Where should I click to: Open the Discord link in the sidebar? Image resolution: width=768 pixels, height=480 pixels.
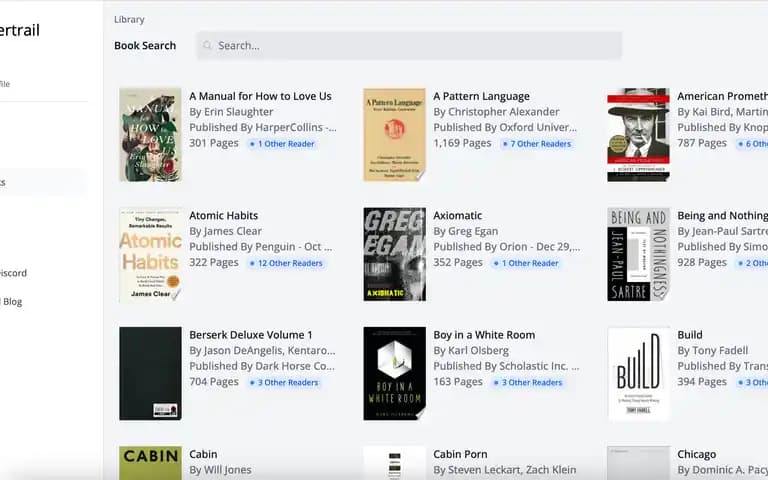point(13,273)
